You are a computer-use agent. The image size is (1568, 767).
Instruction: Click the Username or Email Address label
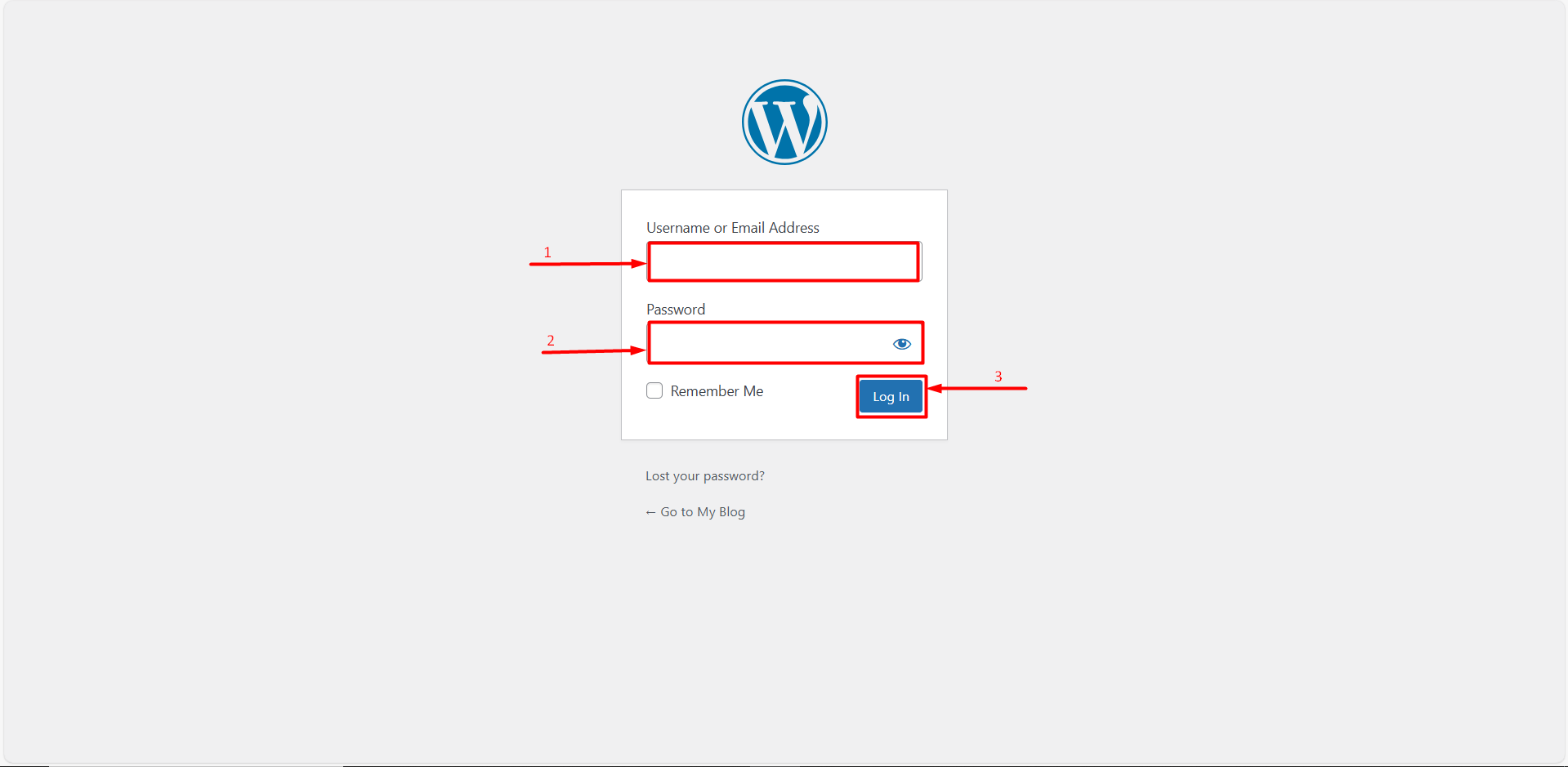(733, 228)
